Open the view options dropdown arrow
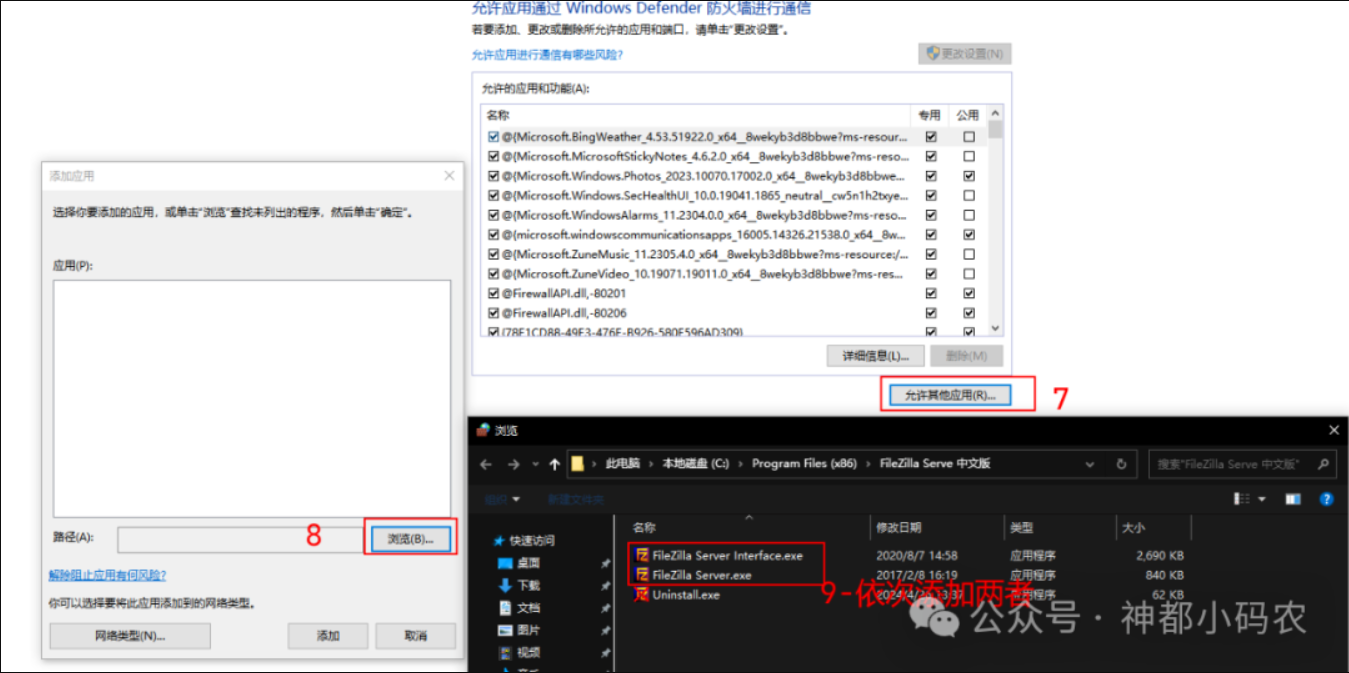The image size is (1349, 673). click(1262, 498)
